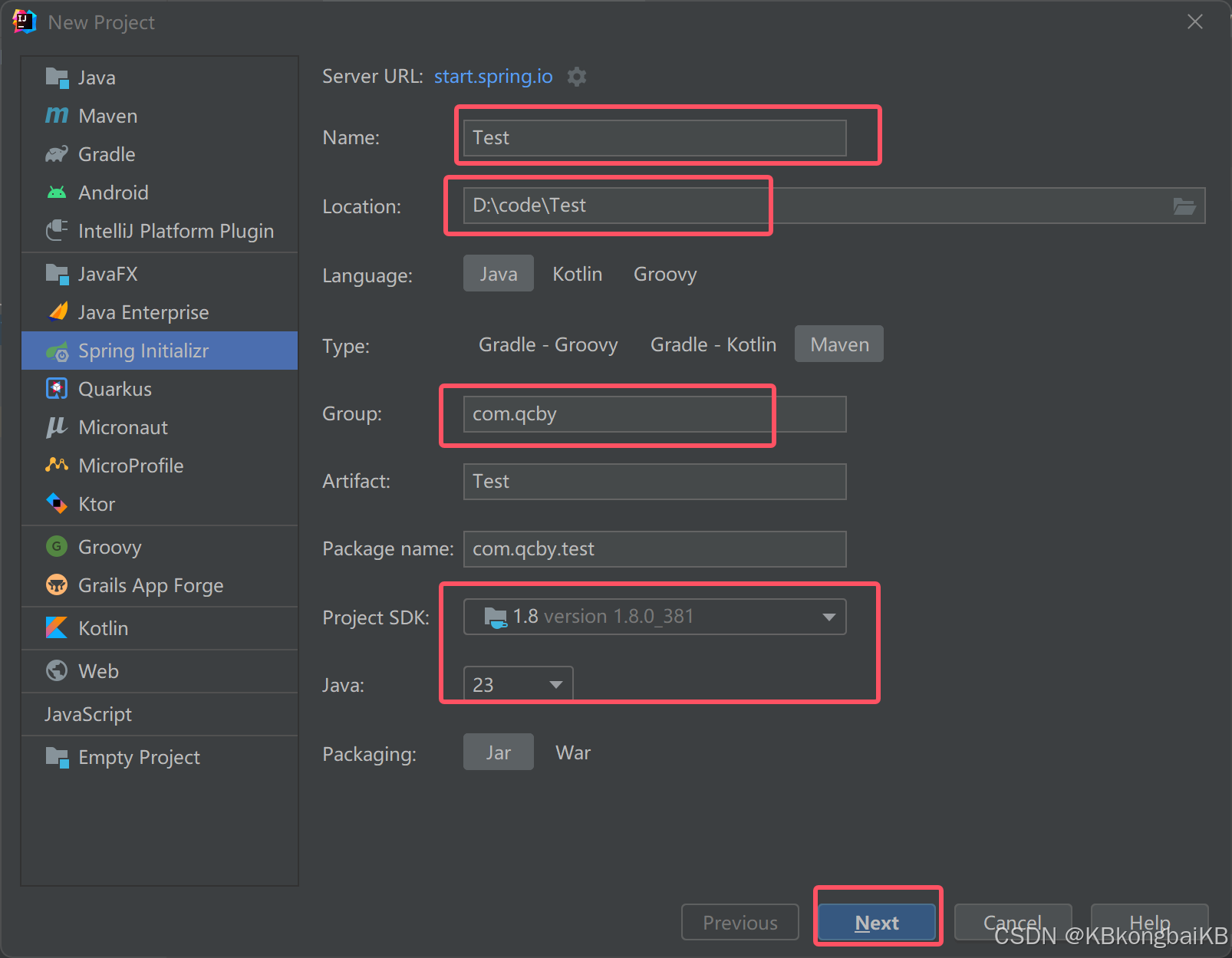
Task: Select Quarkus project type
Action: (x=160, y=389)
